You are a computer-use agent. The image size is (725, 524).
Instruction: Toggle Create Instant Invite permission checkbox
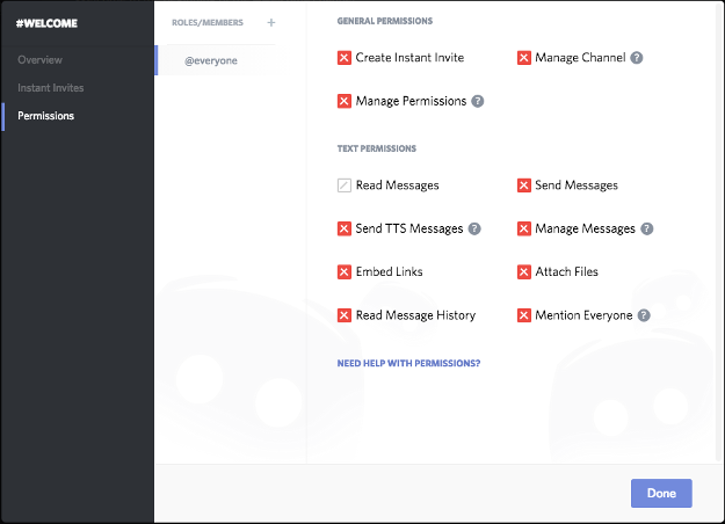click(344, 58)
